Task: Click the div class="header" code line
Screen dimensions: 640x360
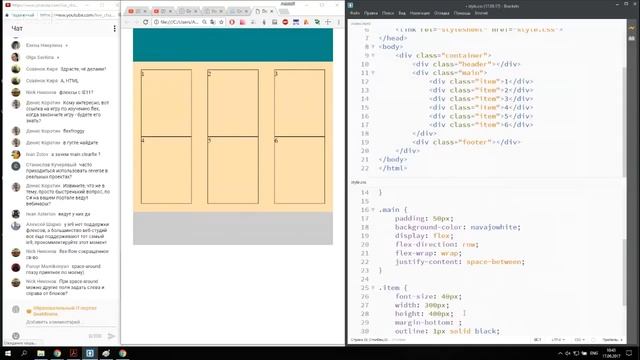Action: coord(467,64)
